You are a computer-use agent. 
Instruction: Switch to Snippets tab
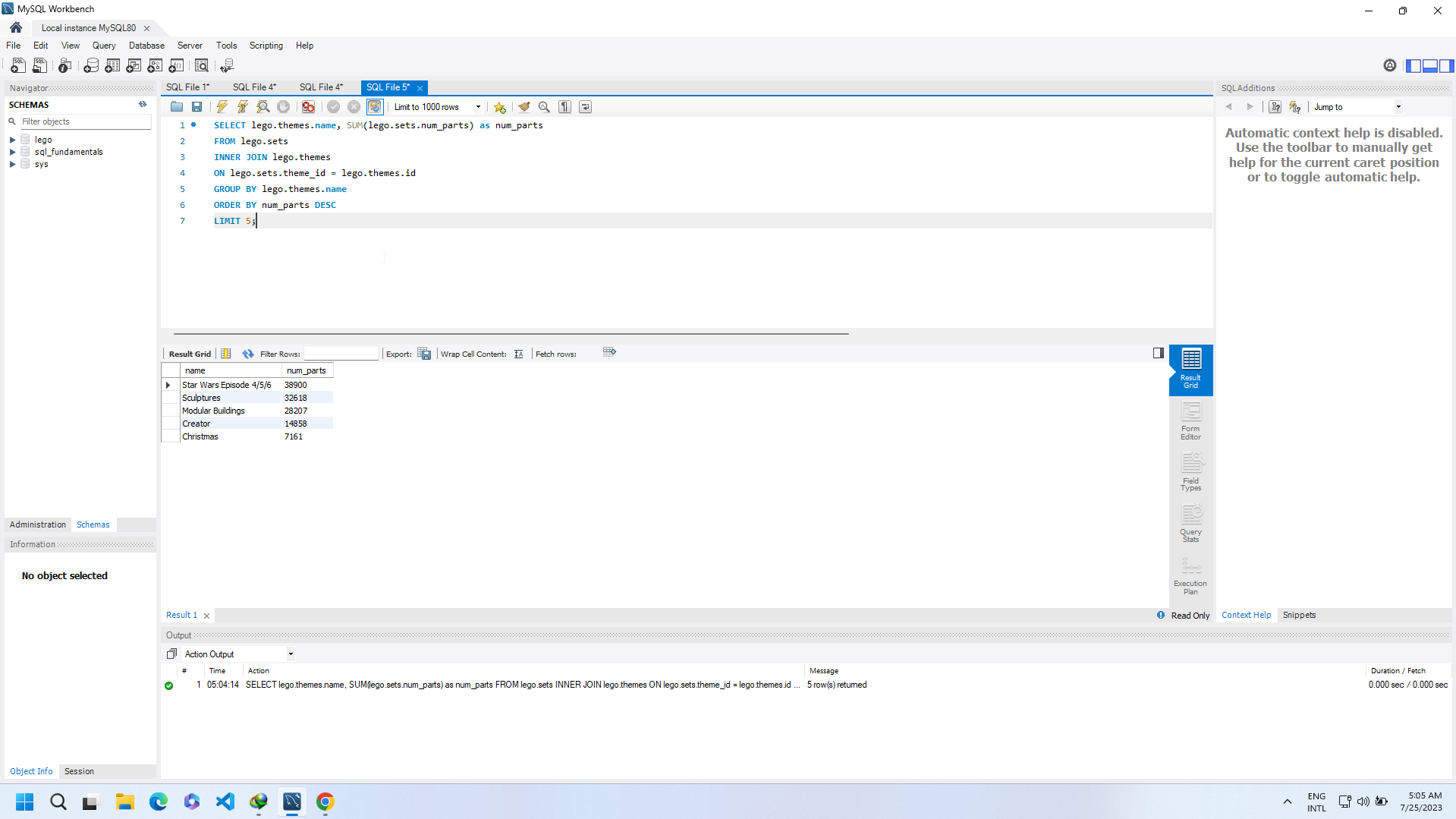1299,615
